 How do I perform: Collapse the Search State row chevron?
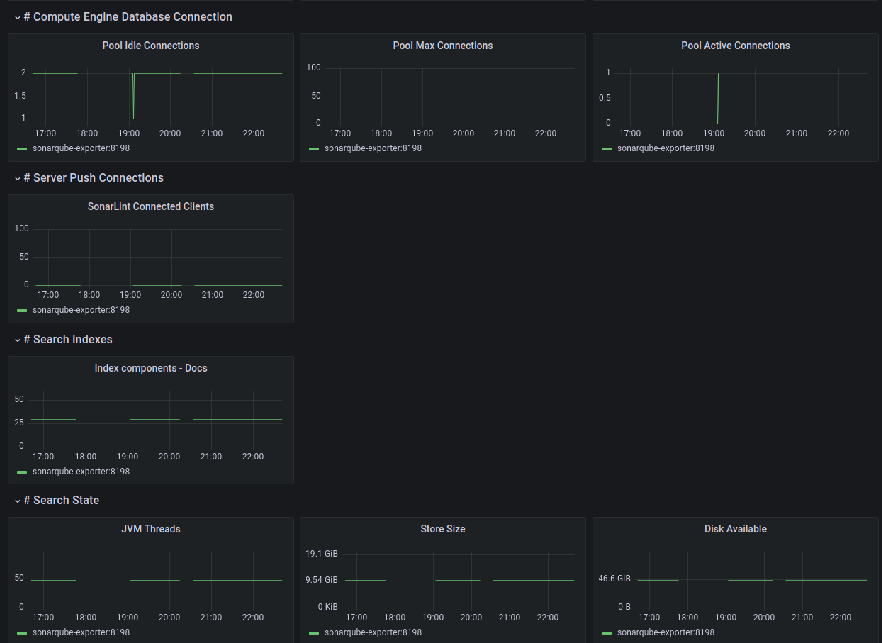(17, 501)
